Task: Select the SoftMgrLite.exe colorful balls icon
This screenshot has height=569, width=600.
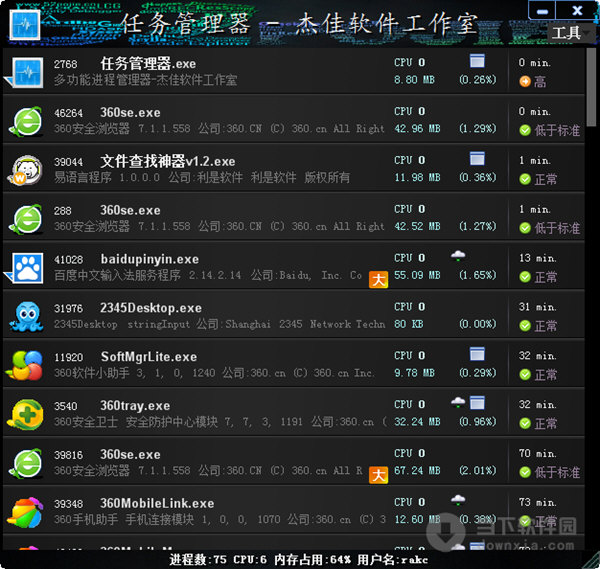Action: 25,365
